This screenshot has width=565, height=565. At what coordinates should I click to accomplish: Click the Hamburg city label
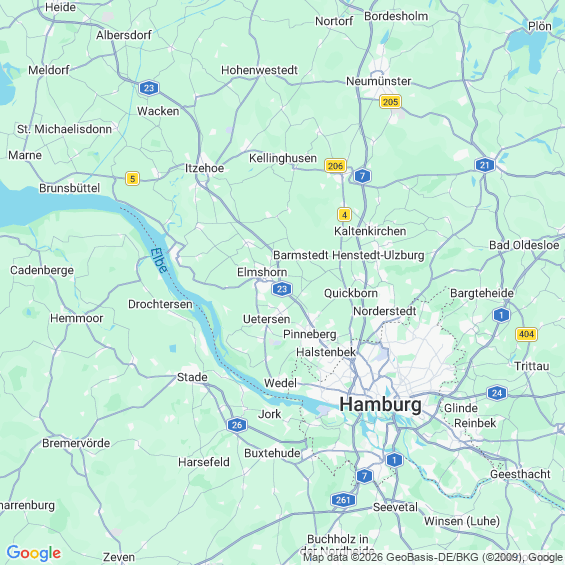(x=381, y=404)
